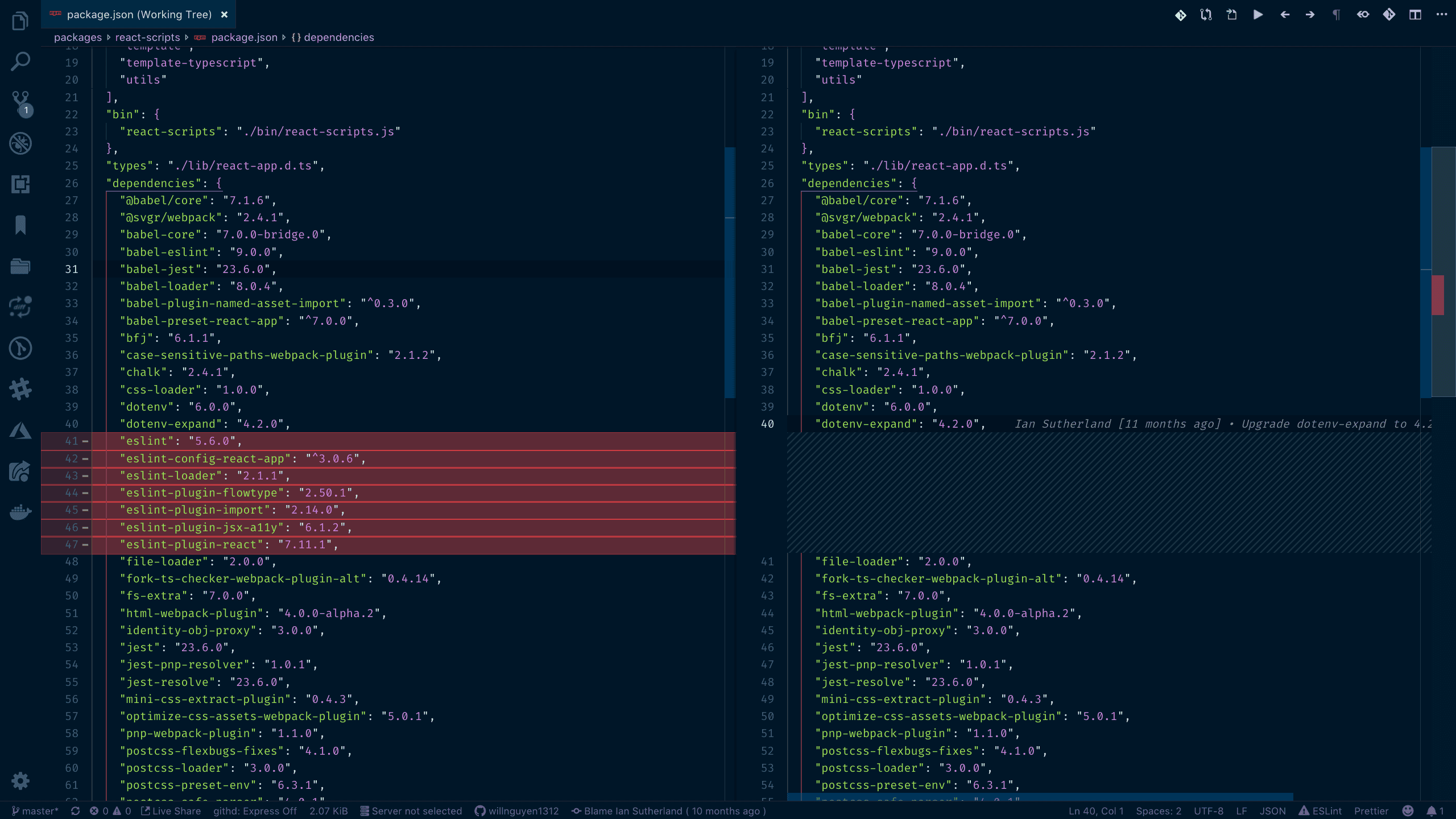Click the willnguyen1312 GitHub account entry
Image resolution: width=1456 pixels, height=819 pixels.
click(517, 811)
